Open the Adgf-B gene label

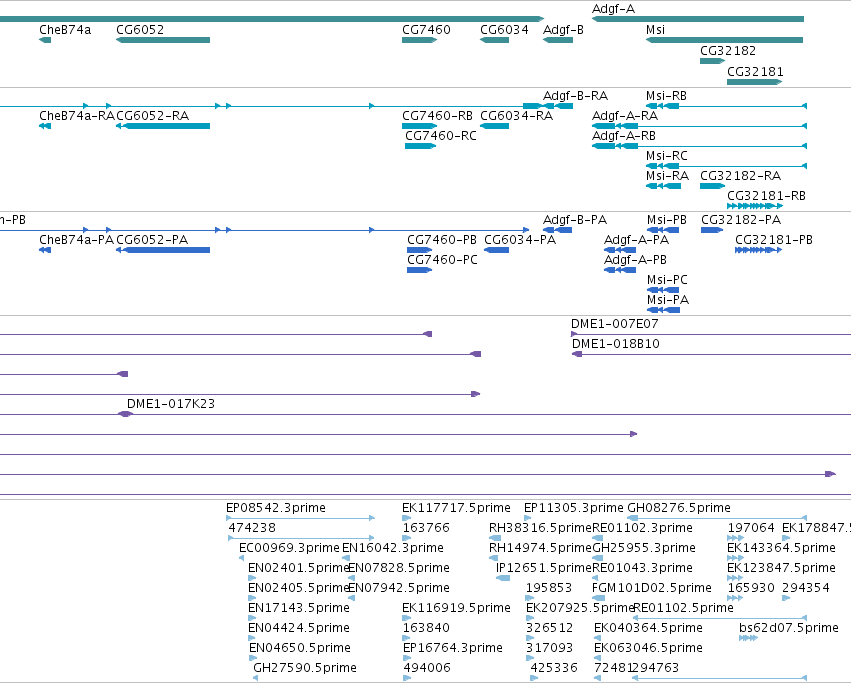[563, 30]
